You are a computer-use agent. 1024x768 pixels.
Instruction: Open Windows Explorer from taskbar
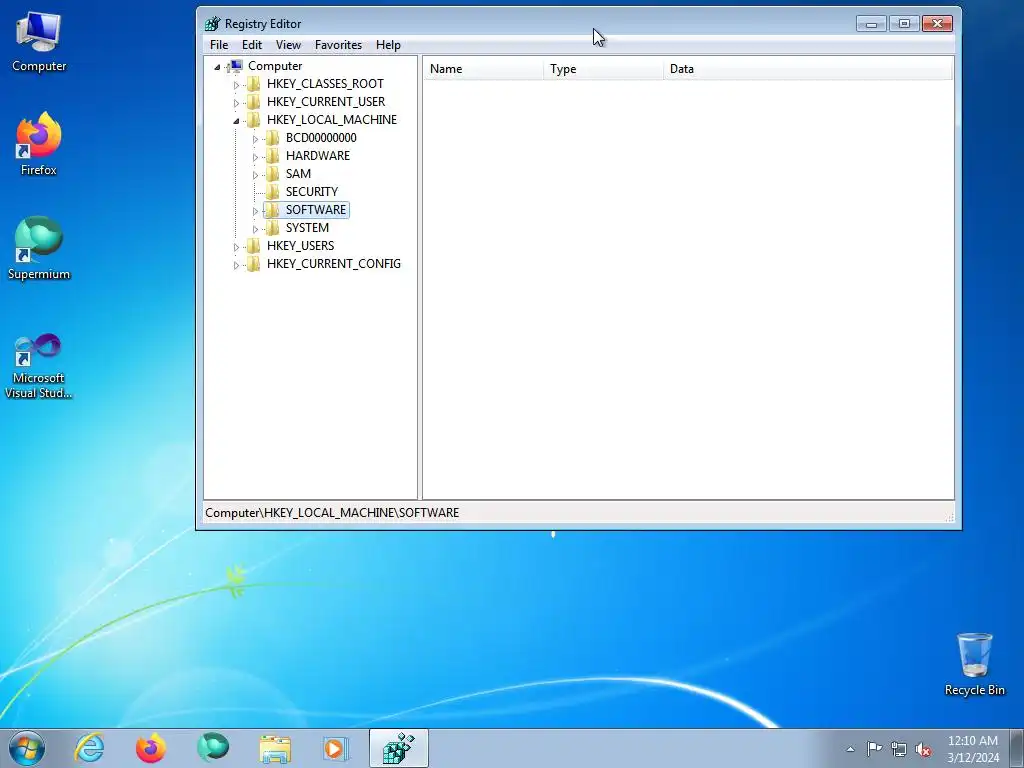tap(275, 748)
